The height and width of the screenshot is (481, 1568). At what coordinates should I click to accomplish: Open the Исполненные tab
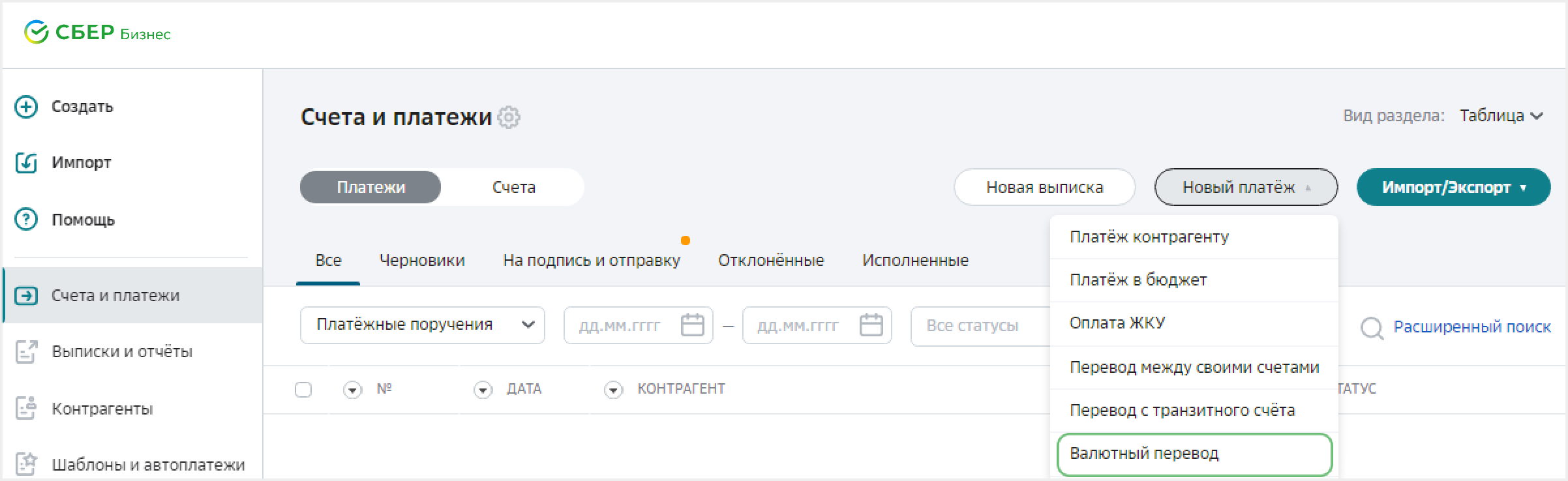pyautogui.click(x=915, y=261)
